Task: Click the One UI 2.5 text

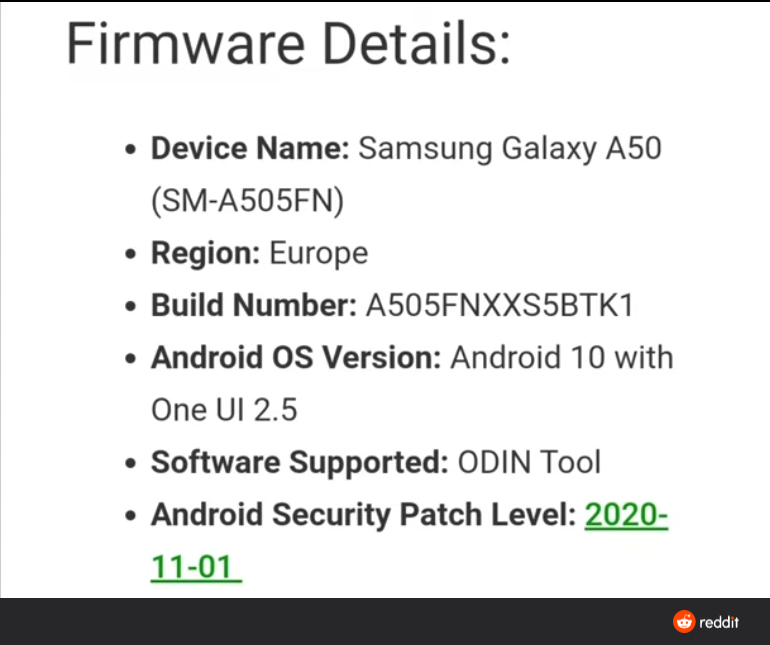Action: pos(224,410)
